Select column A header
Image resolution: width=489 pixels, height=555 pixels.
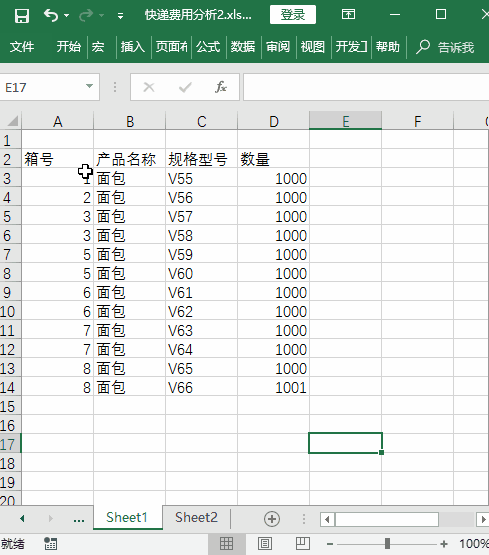point(57,121)
